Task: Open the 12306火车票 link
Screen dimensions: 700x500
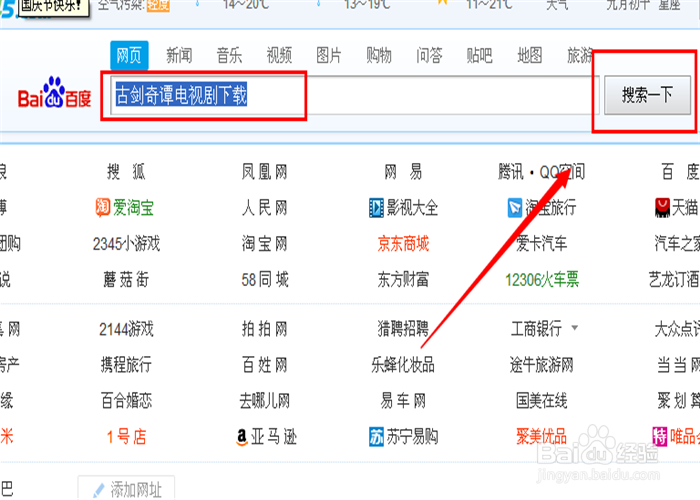Action: [x=542, y=280]
